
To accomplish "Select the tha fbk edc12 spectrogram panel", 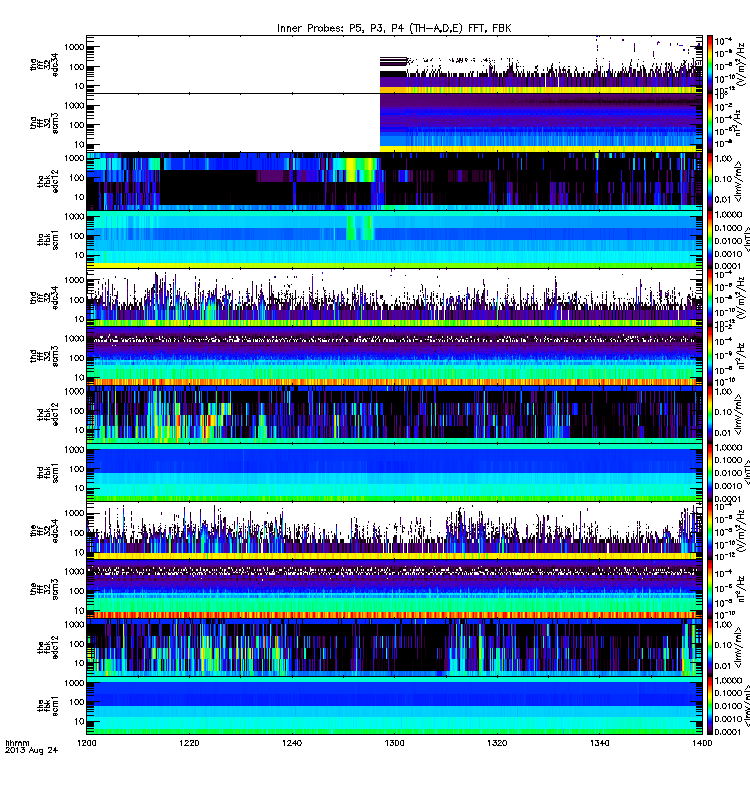I will point(394,181).
